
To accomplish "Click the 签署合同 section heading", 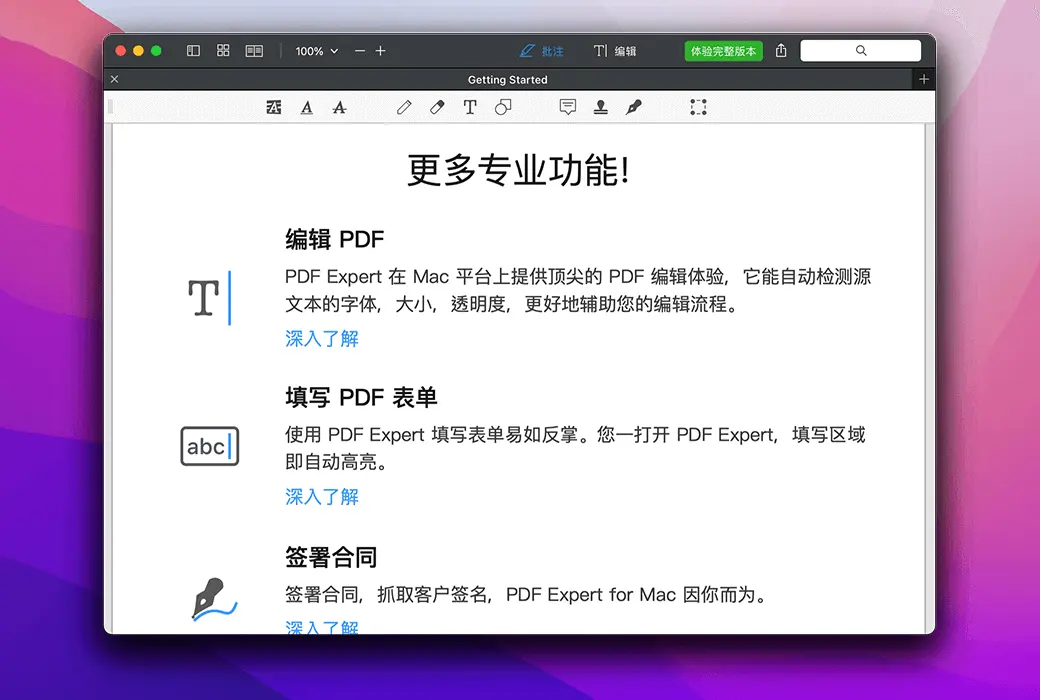I will pos(331,557).
